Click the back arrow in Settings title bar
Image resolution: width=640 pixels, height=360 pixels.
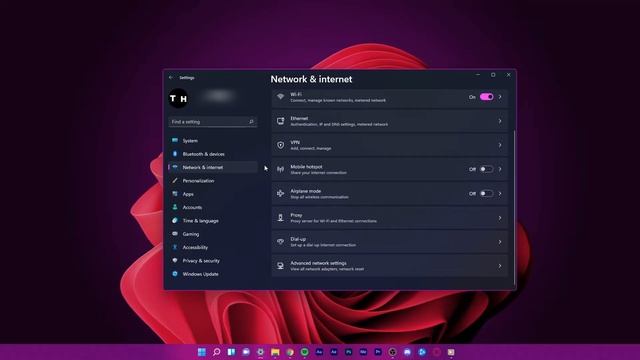tap(171, 78)
